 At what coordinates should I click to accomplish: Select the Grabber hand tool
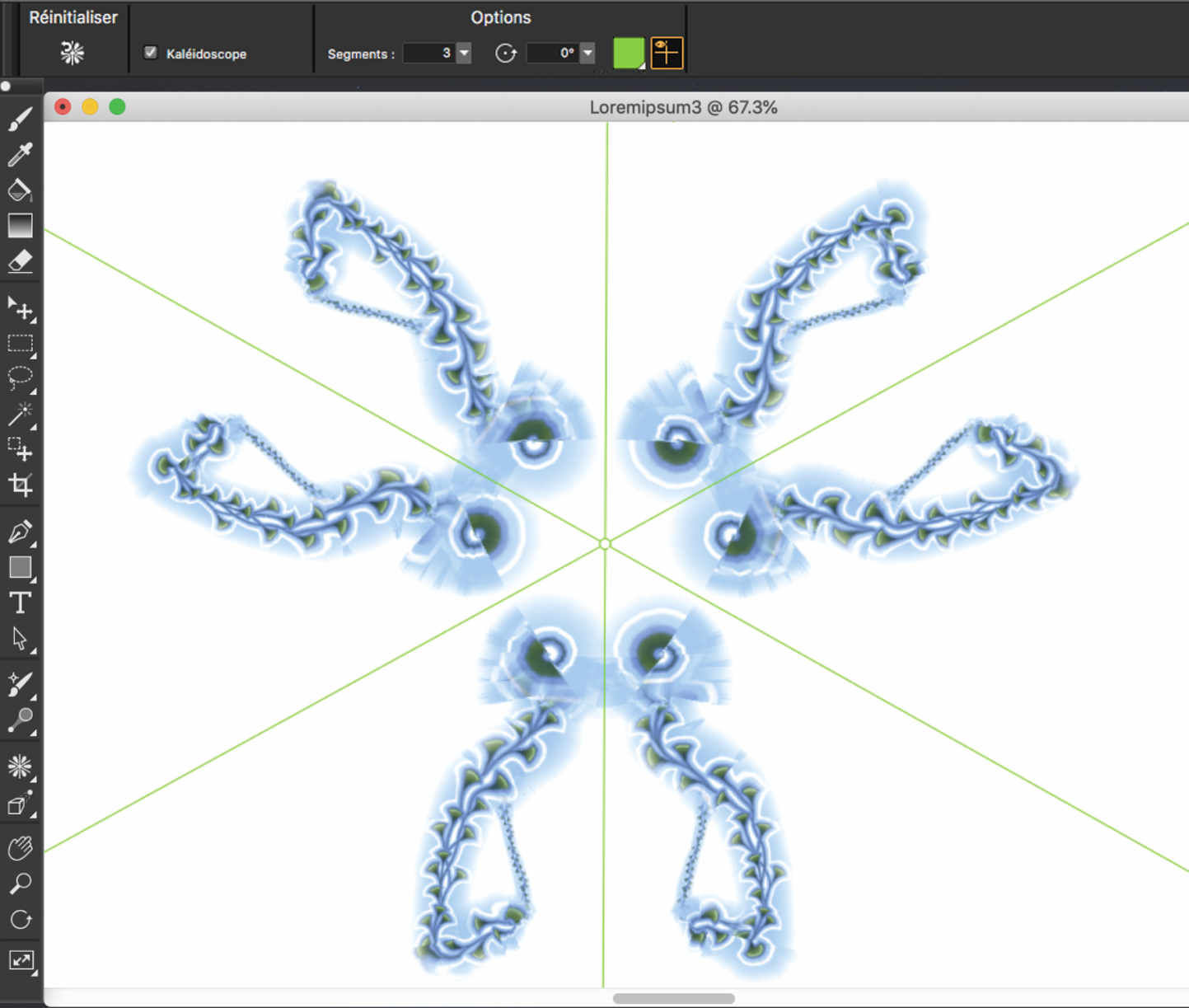click(x=20, y=848)
